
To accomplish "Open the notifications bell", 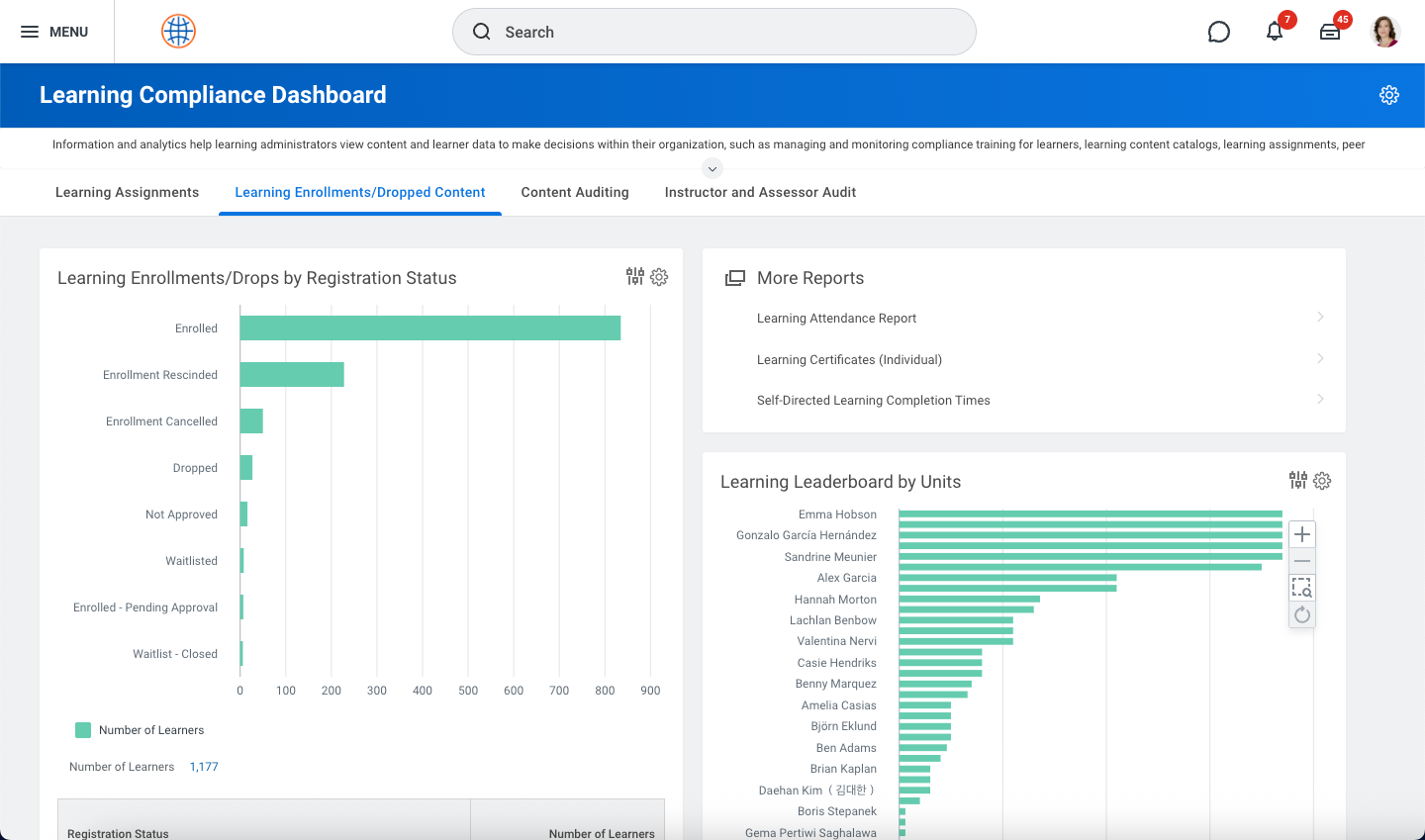I will [x=1275, y=32].
